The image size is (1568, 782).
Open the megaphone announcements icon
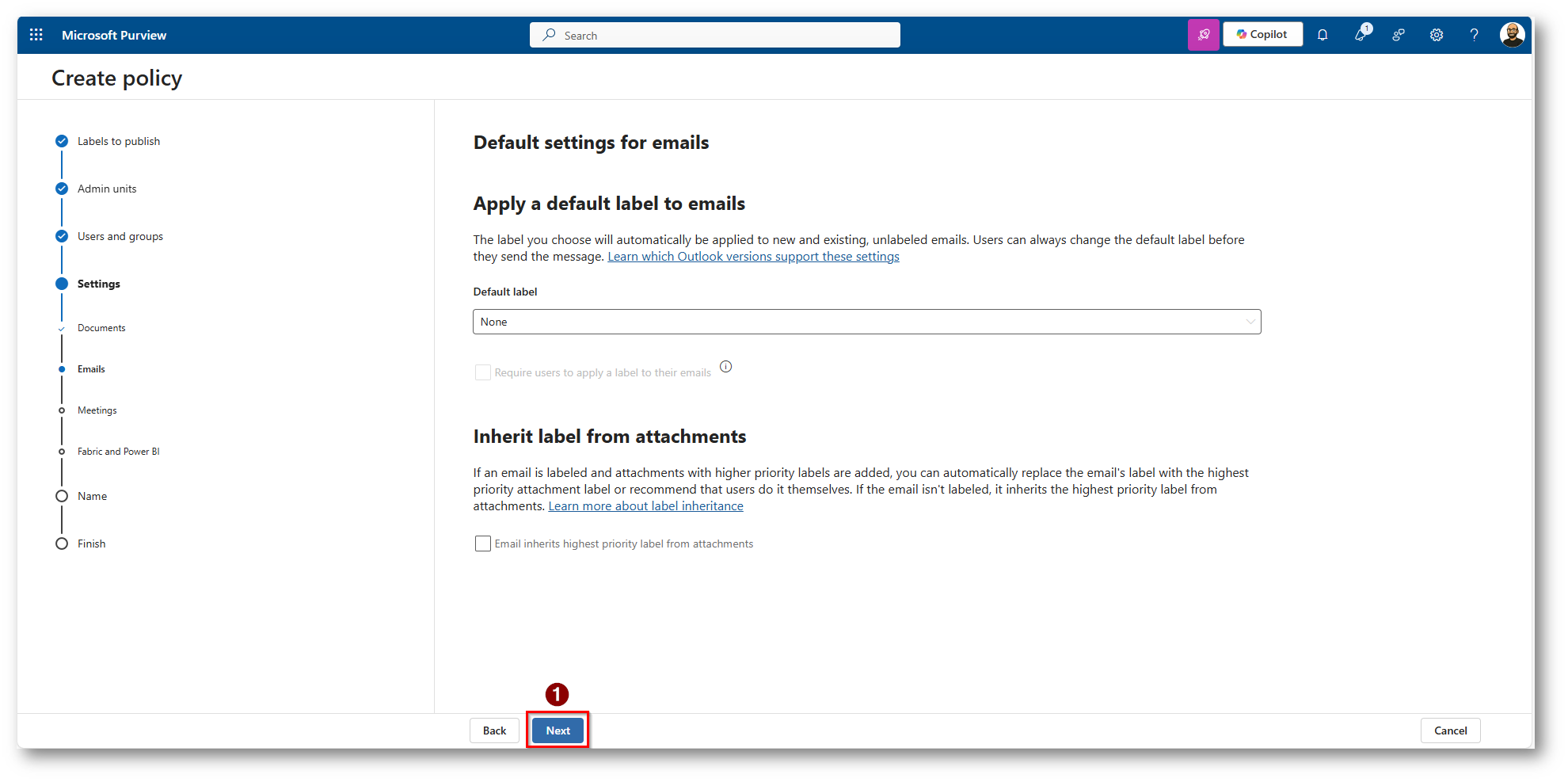point(1361,34)
